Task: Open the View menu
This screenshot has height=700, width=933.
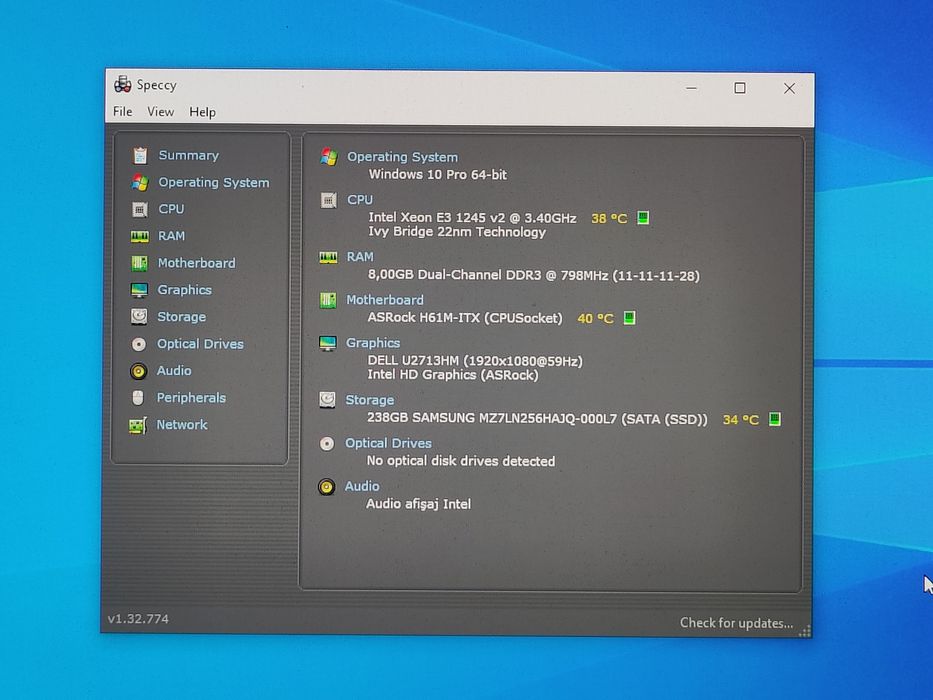Action: tap(161, 111)
